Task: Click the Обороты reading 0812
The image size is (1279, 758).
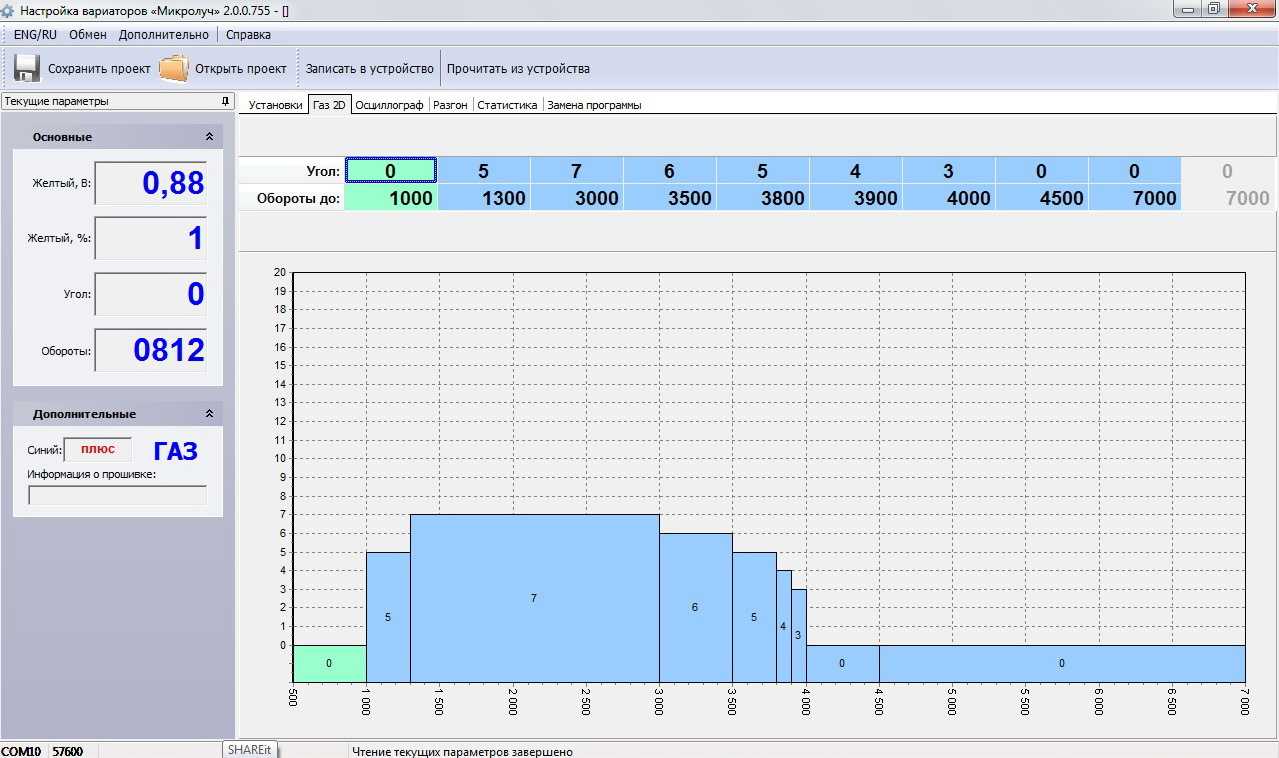Action: pos(151,350)
